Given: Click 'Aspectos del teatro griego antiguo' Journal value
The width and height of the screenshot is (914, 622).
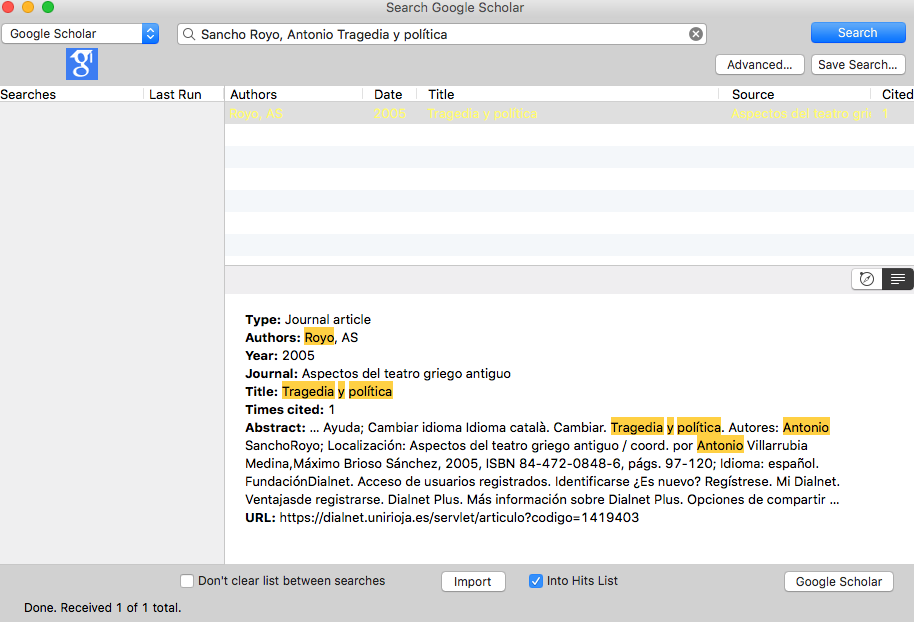Looking at the screenshot, I should tap(406, 374).
